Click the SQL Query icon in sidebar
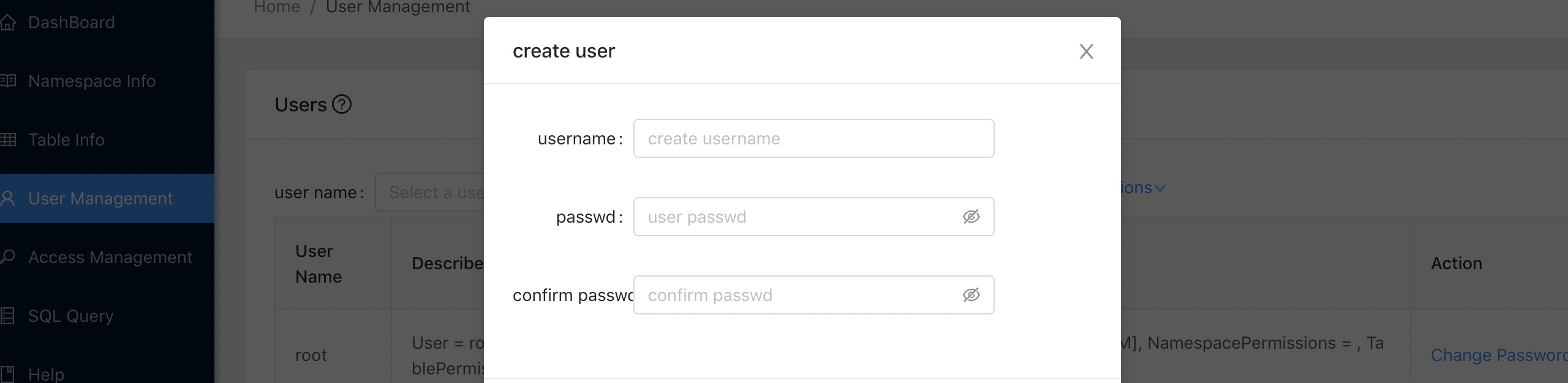1568x383 pixels. (7, 316)
